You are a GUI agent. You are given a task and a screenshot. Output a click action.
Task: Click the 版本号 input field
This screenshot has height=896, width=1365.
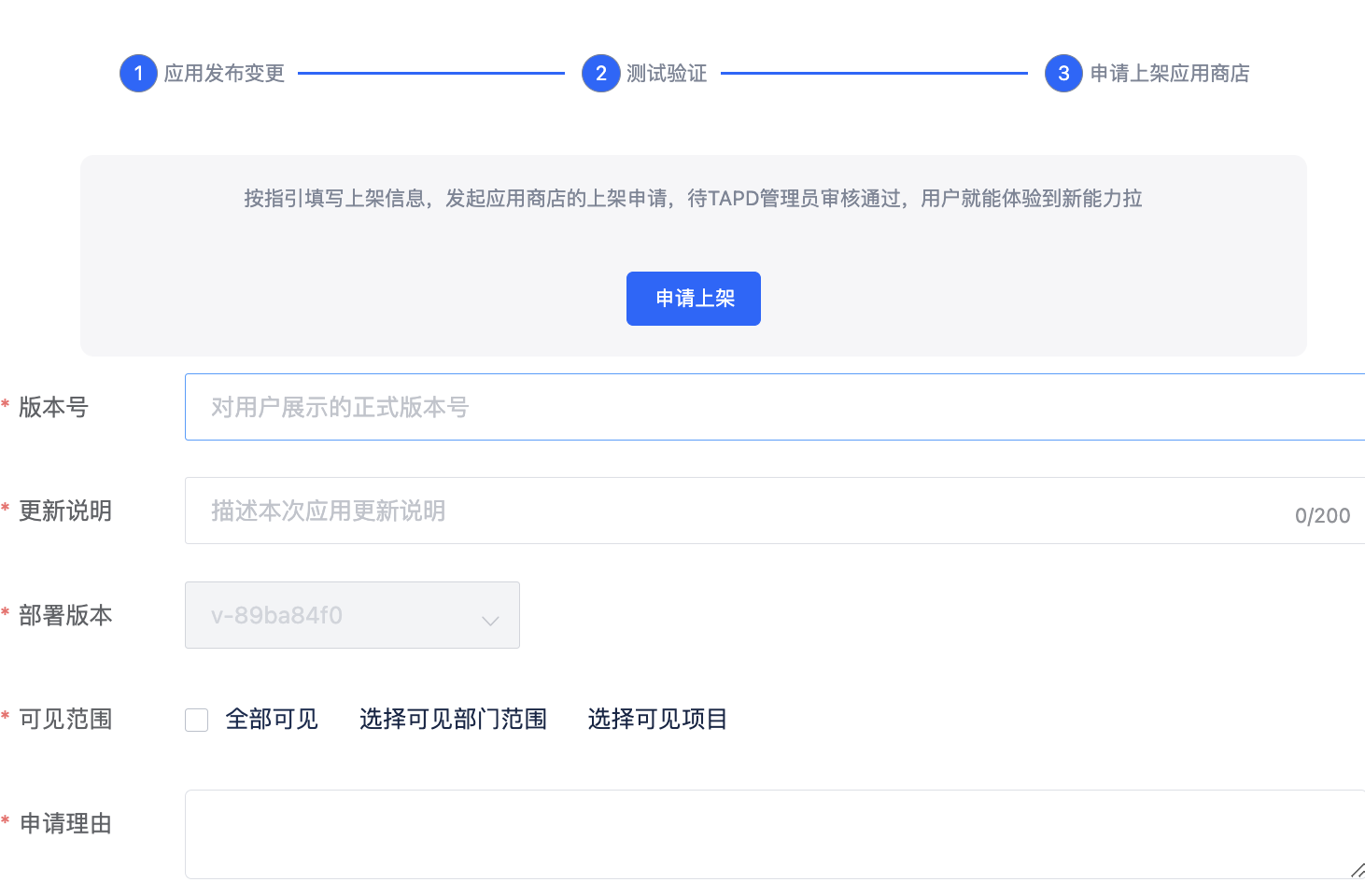(x=654, y=407)
